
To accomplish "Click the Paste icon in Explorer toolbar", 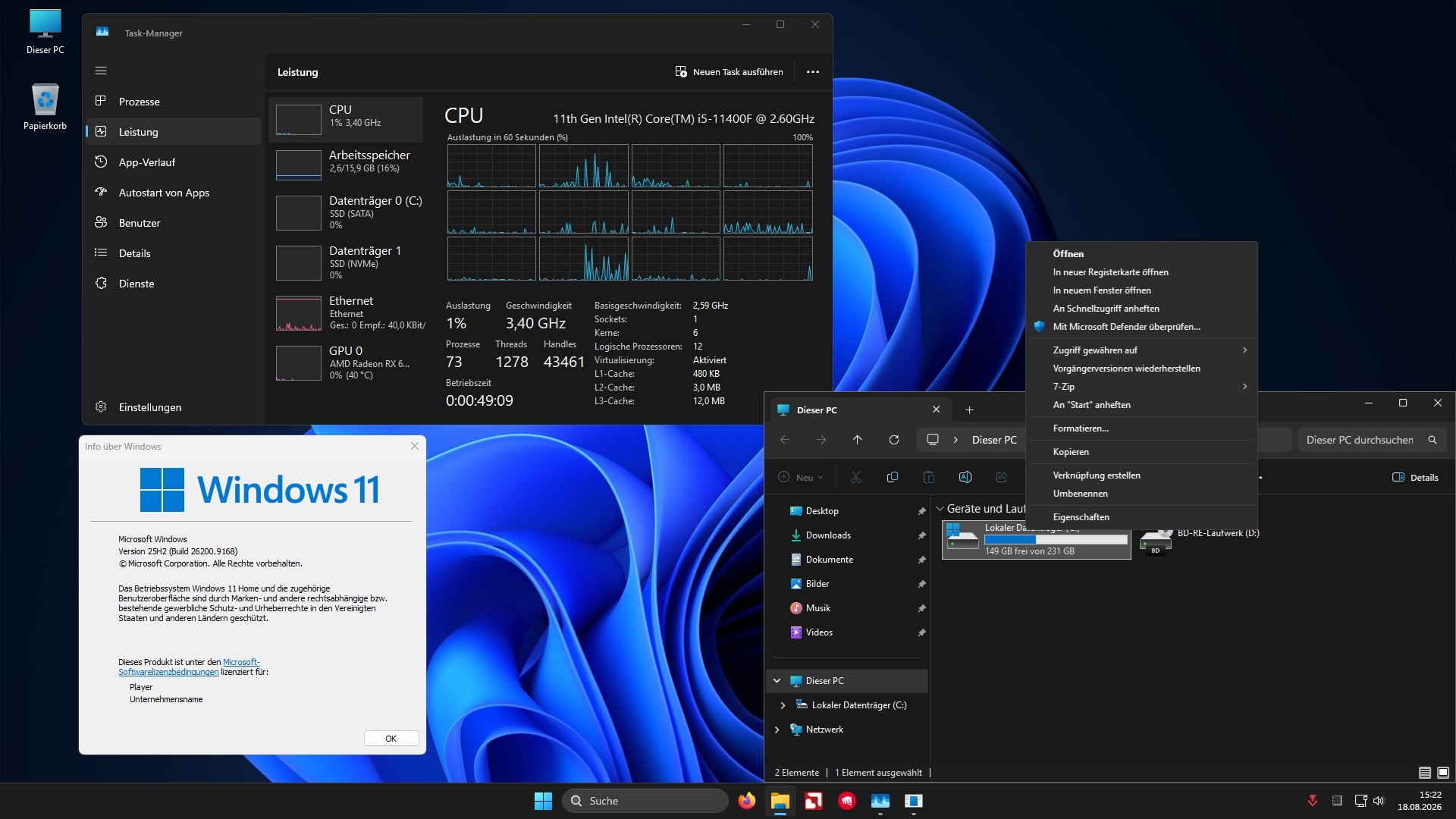I will coord(929,478).
